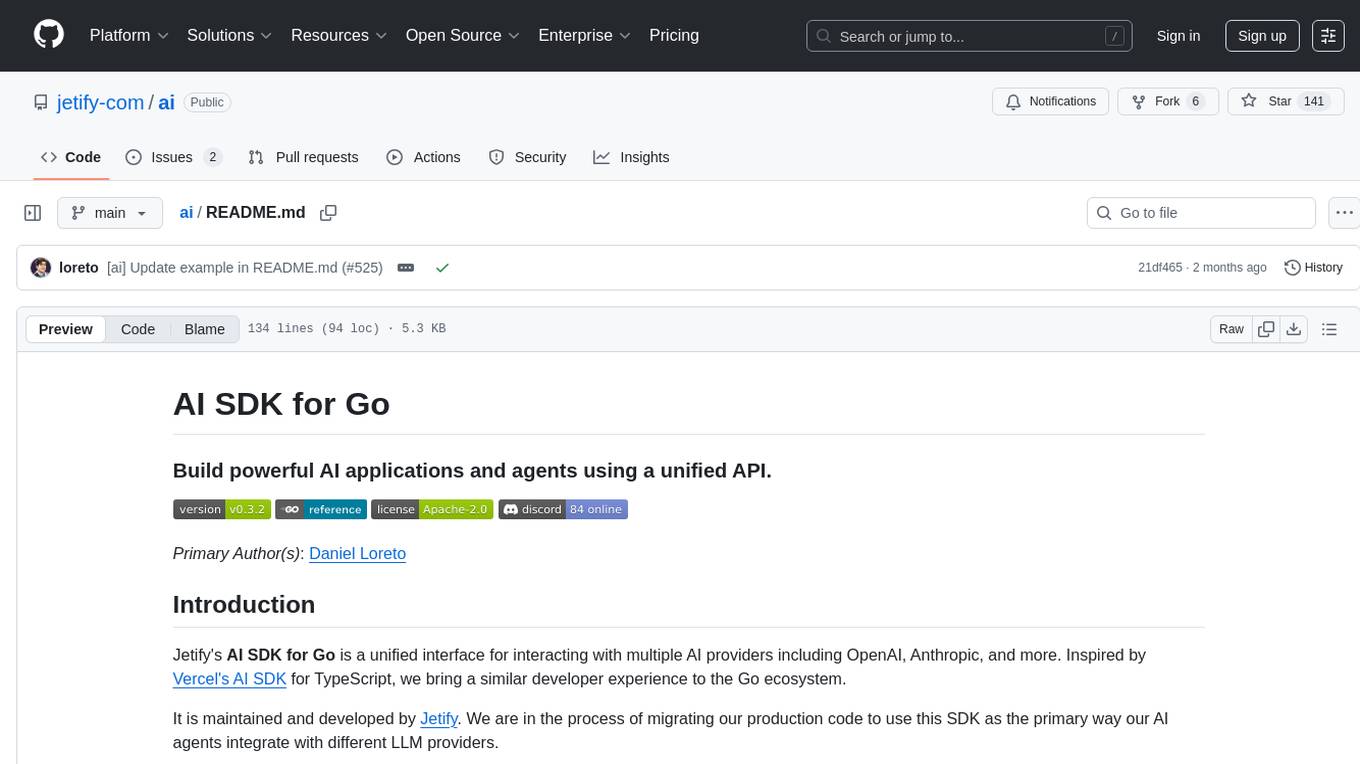Image resolution: width=1360 pixels, height=764 pixels.
Task: Select the Blame view
Action: (x=204, y=329)
